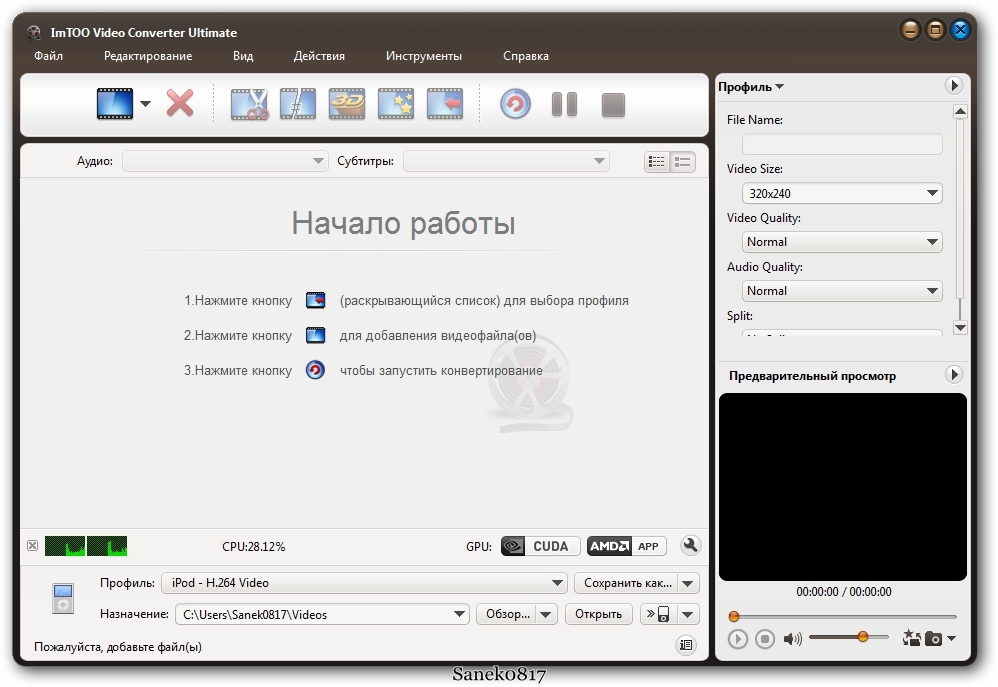Expand the Video Size 320x240 dropdown
Screen dimensions: 998x687
pyautogui.click(x=842, y=193)
